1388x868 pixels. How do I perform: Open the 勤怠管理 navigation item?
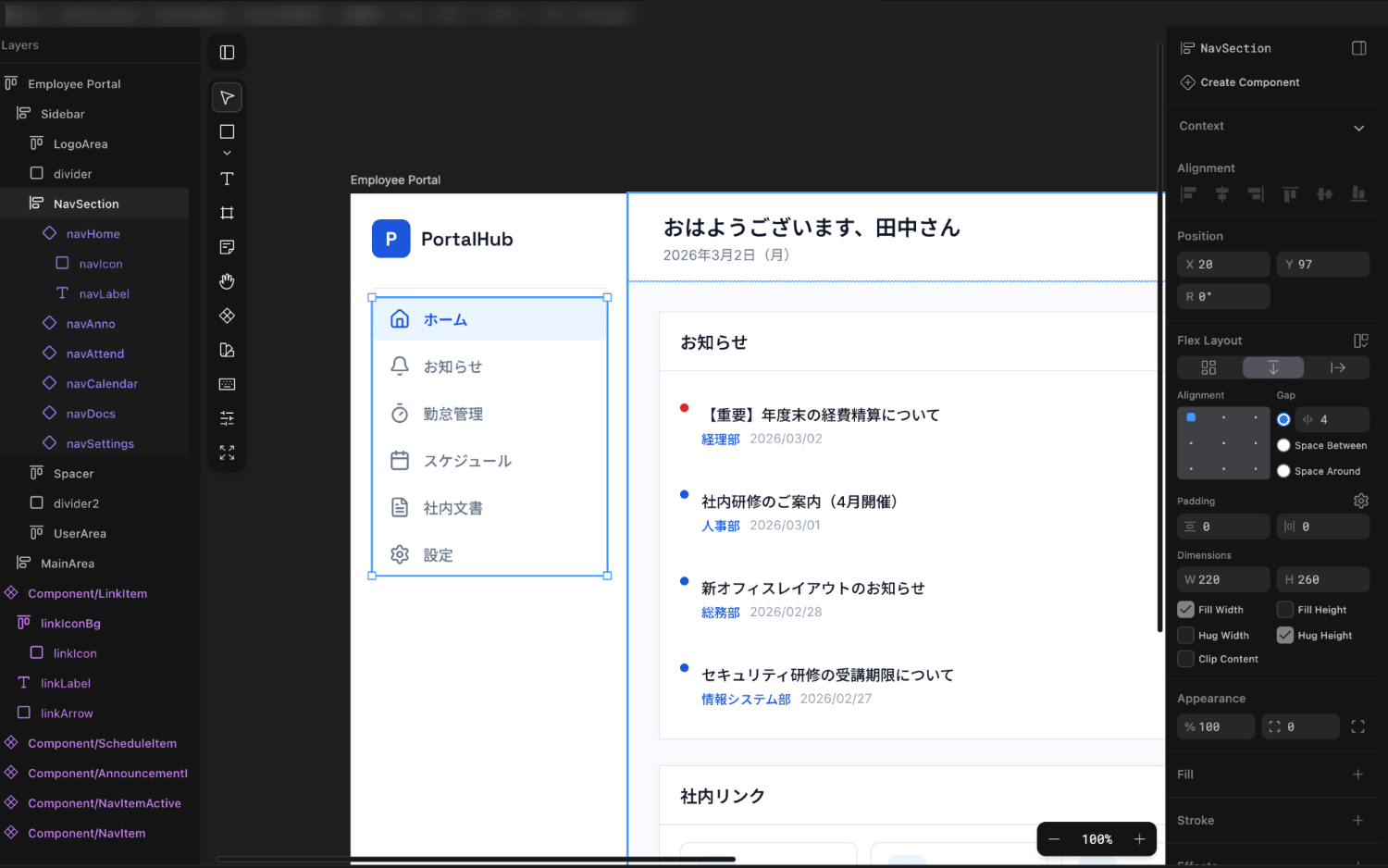click(452, 414)
